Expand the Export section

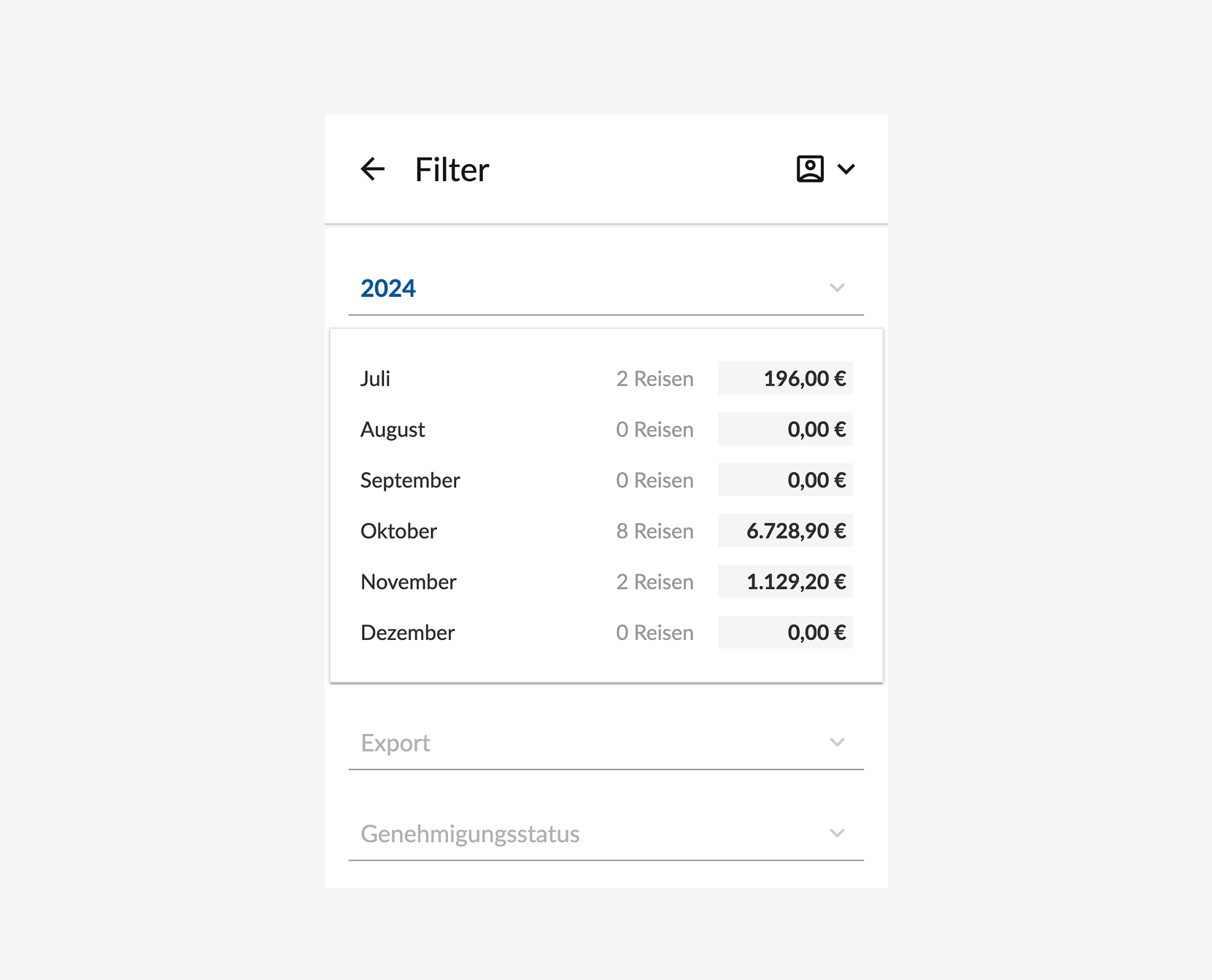(837, 742)
